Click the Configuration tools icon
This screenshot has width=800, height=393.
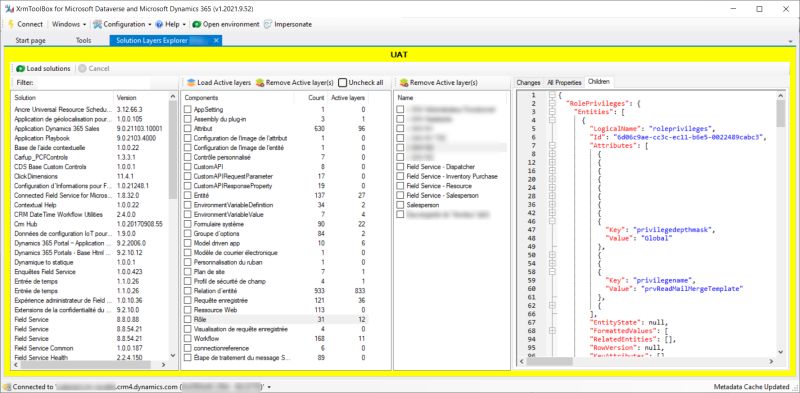click(97, 24)
